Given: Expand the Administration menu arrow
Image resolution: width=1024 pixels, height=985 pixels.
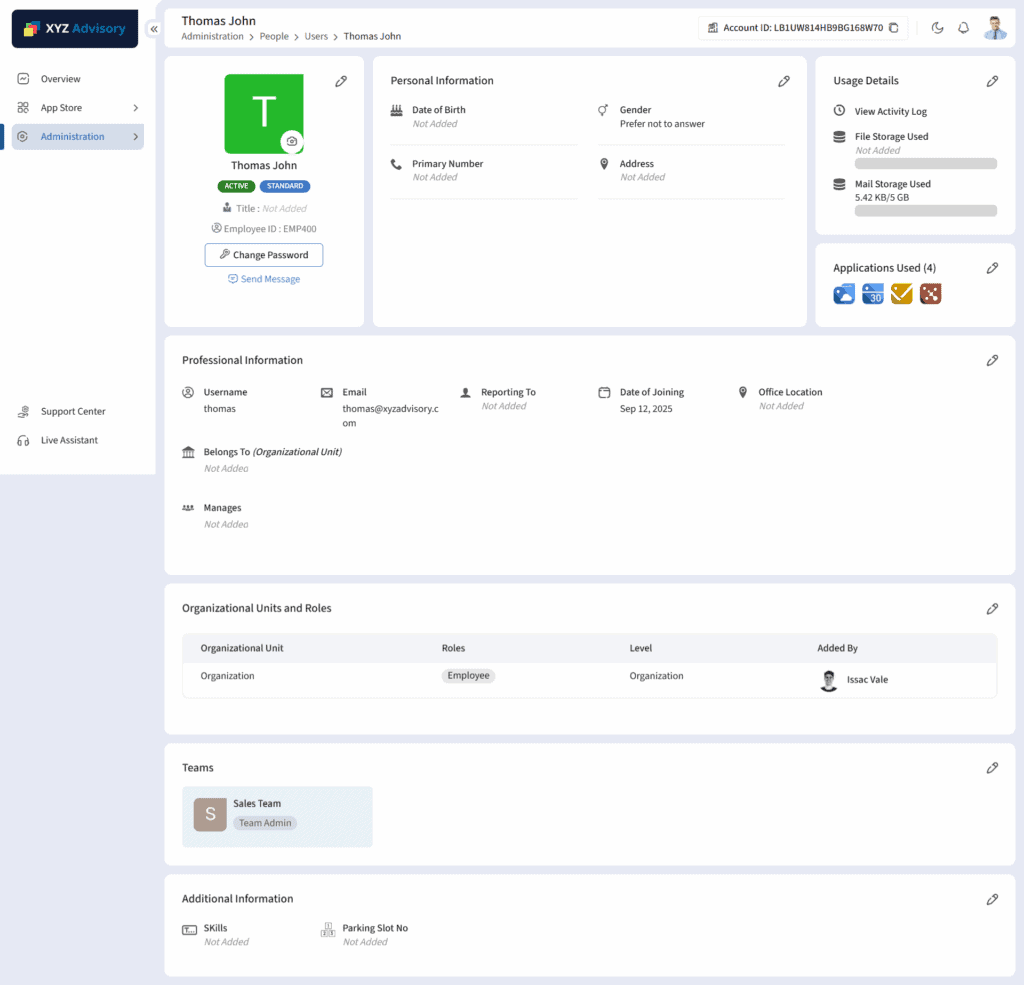Looking at the screenshot, I should (135, 137).
